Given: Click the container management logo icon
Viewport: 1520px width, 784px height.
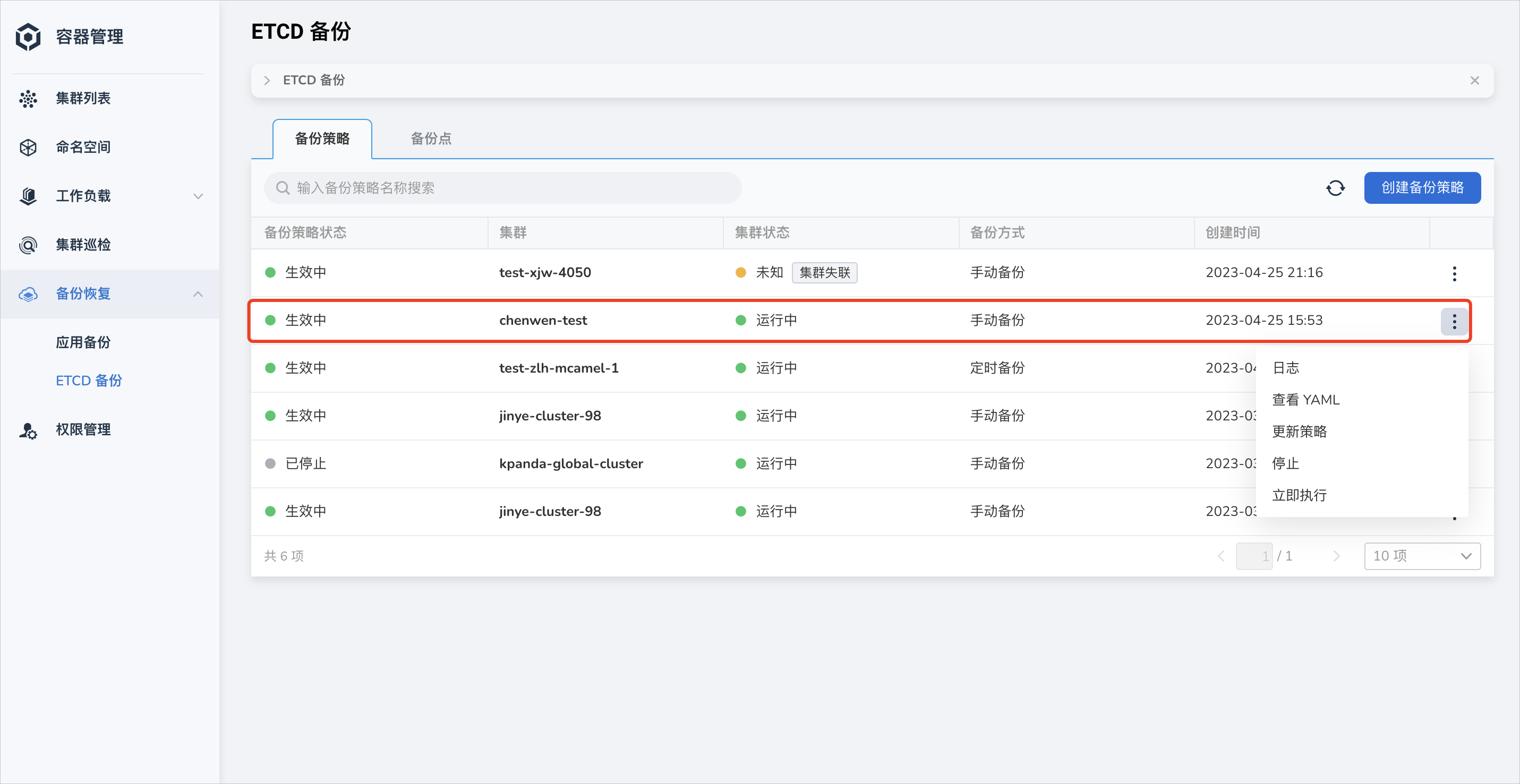Looking at the screenshot, I should (x=28, y=37).
